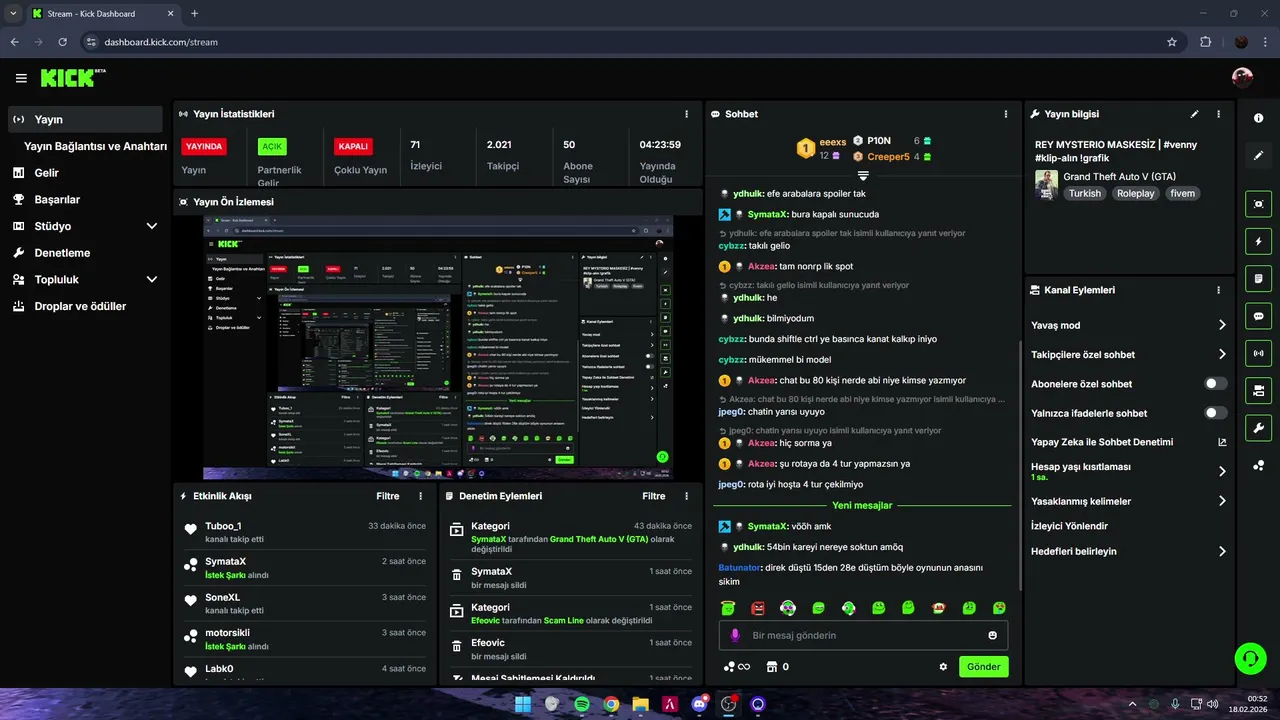Viewport: 1280px width, 720px height.
Task: Expand the Topluluk sidebar section
Action: [x=152, y=280]
